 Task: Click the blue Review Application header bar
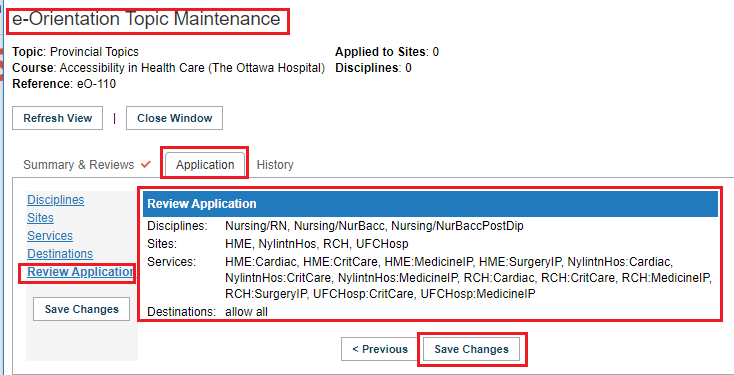[x=430, y=204]
